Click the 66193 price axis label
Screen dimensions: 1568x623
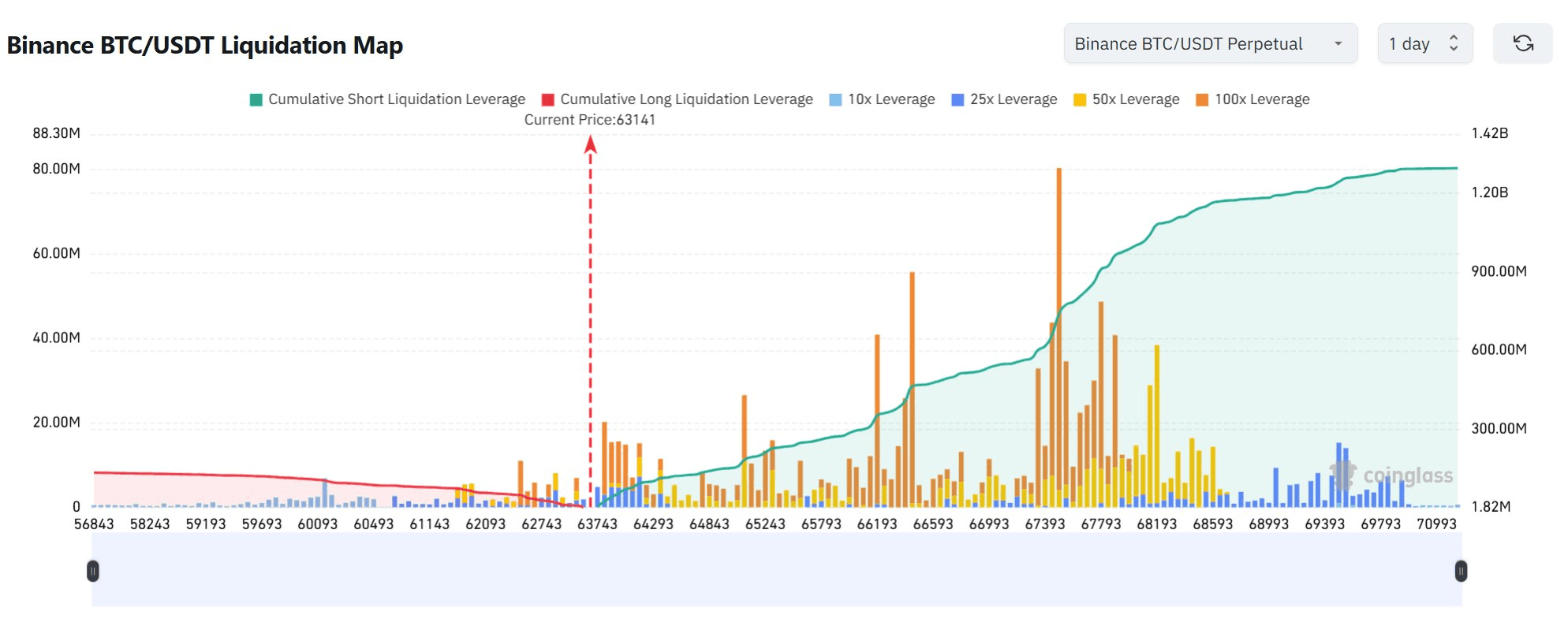878,524
